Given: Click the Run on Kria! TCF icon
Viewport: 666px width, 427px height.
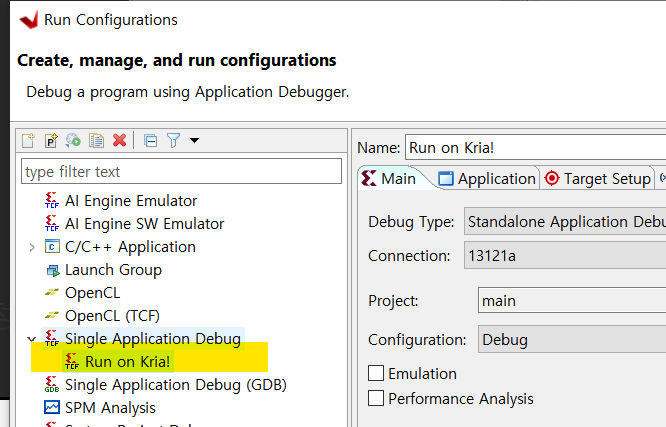Looking at the screenshot, I should click(x=72, y=361).
